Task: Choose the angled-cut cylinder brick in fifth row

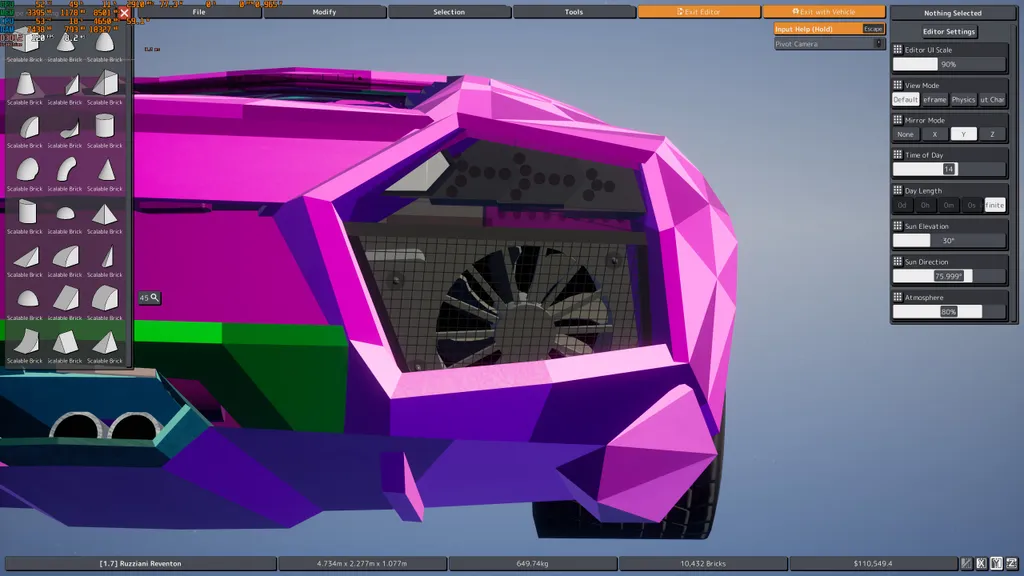Action: (x=26, y=213)
